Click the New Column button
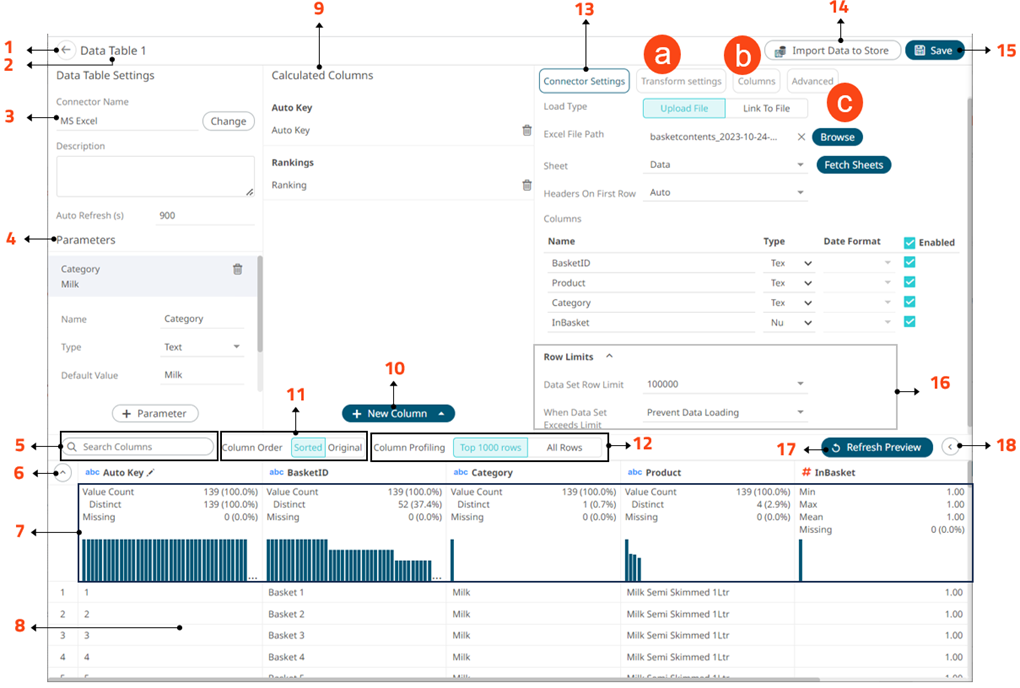The image size is (1020, 688). (x=398, y=414)
